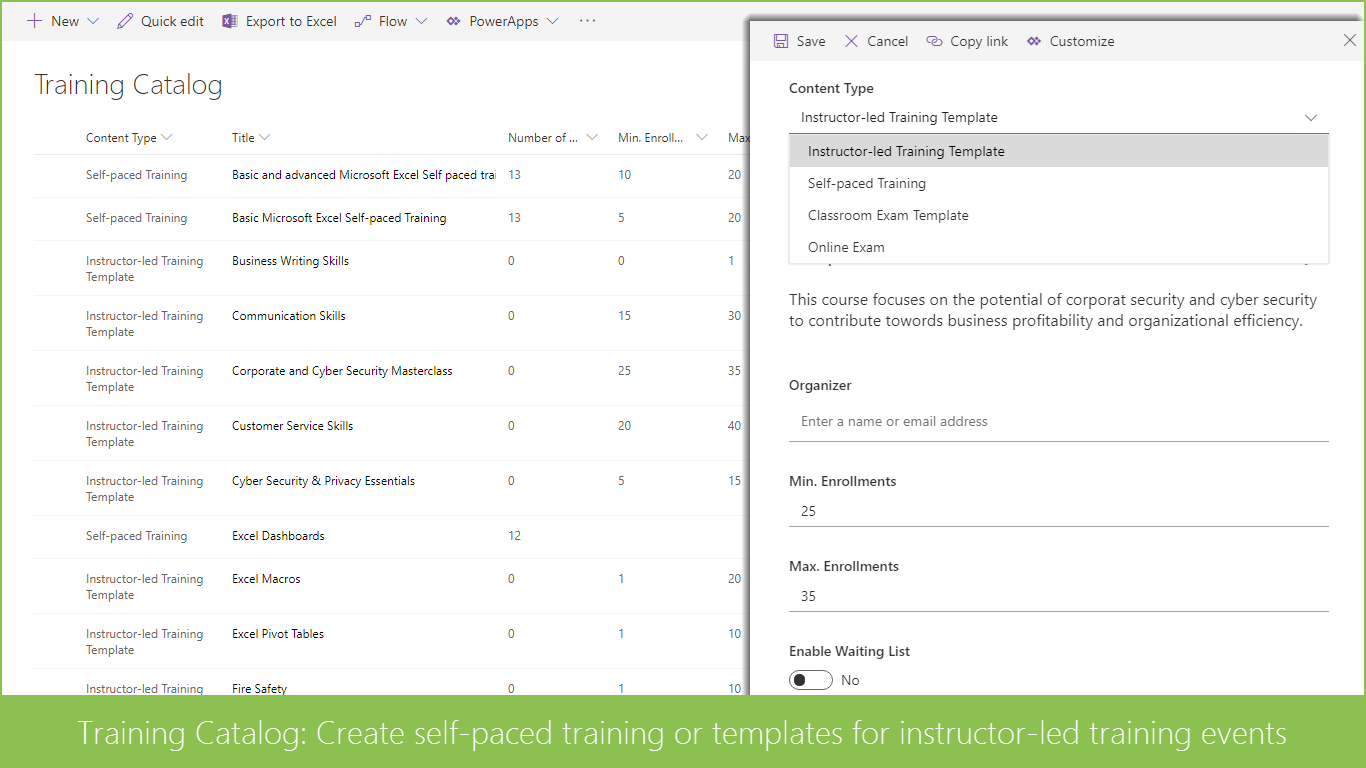Enable the Waiting List toggle

pos(811,680)
